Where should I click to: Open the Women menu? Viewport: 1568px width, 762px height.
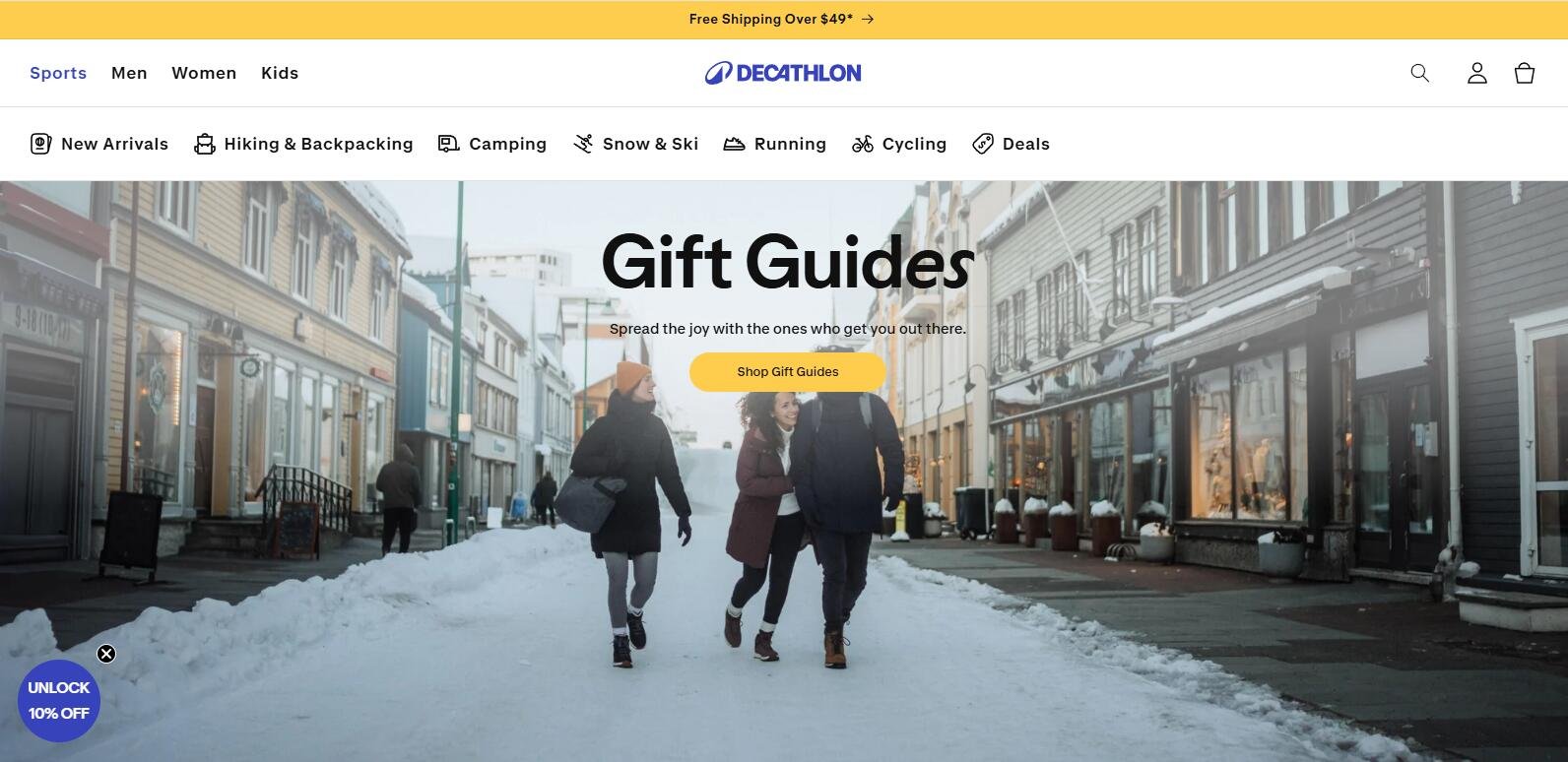tap(204, 73)
